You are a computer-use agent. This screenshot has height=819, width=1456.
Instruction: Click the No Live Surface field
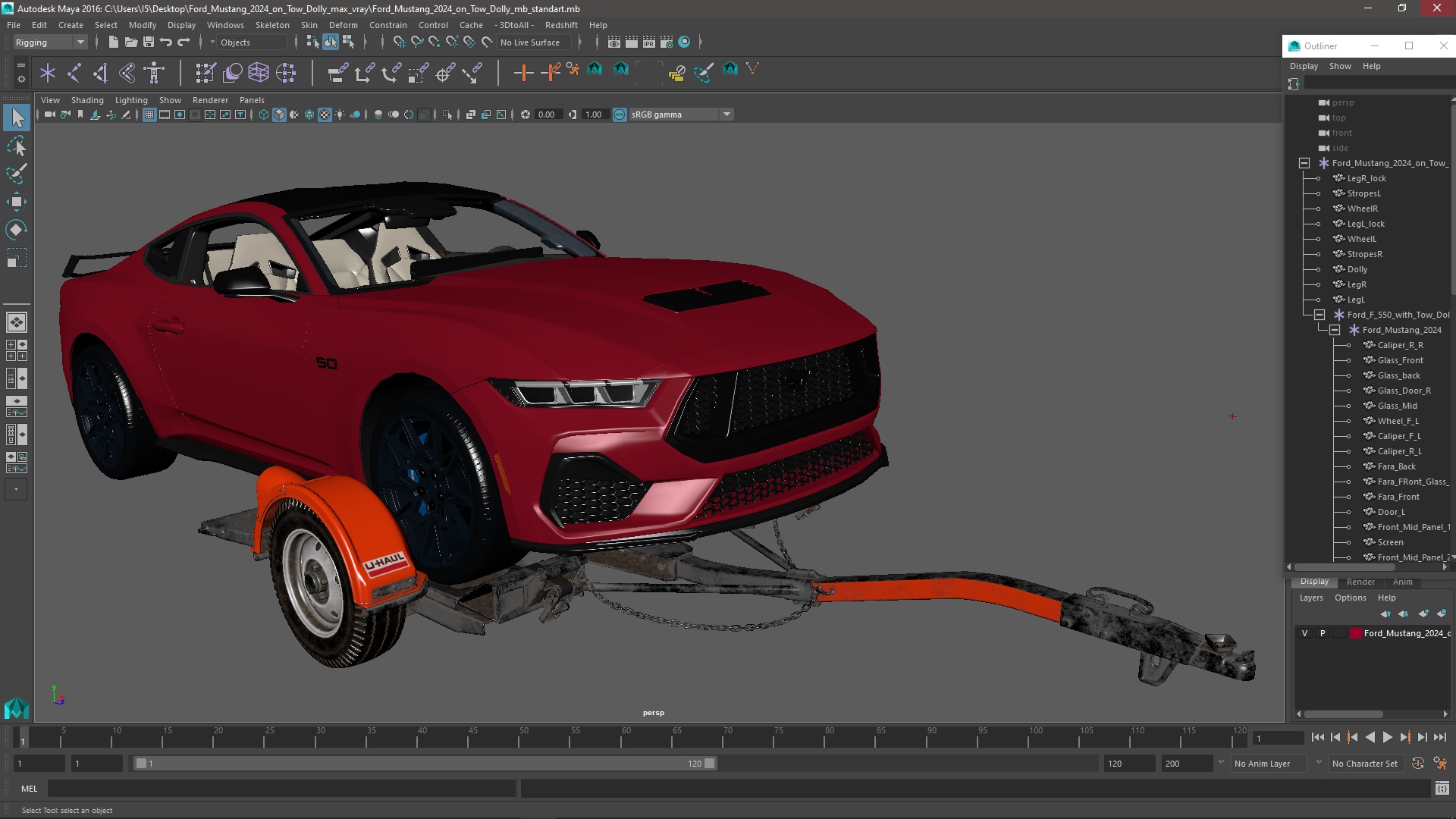[x=534, y=42]
